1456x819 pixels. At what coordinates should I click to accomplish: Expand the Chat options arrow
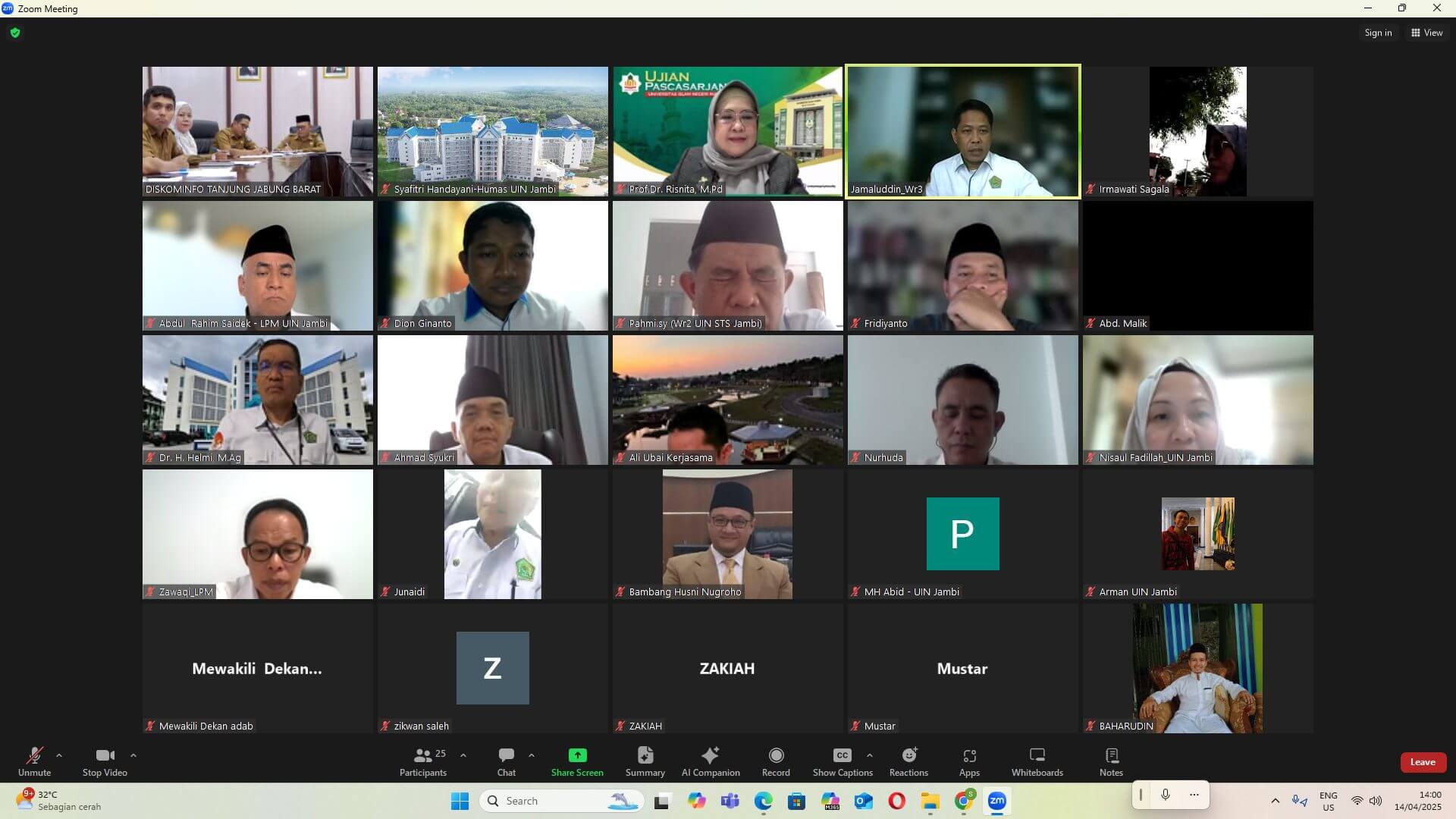[532, 755]
